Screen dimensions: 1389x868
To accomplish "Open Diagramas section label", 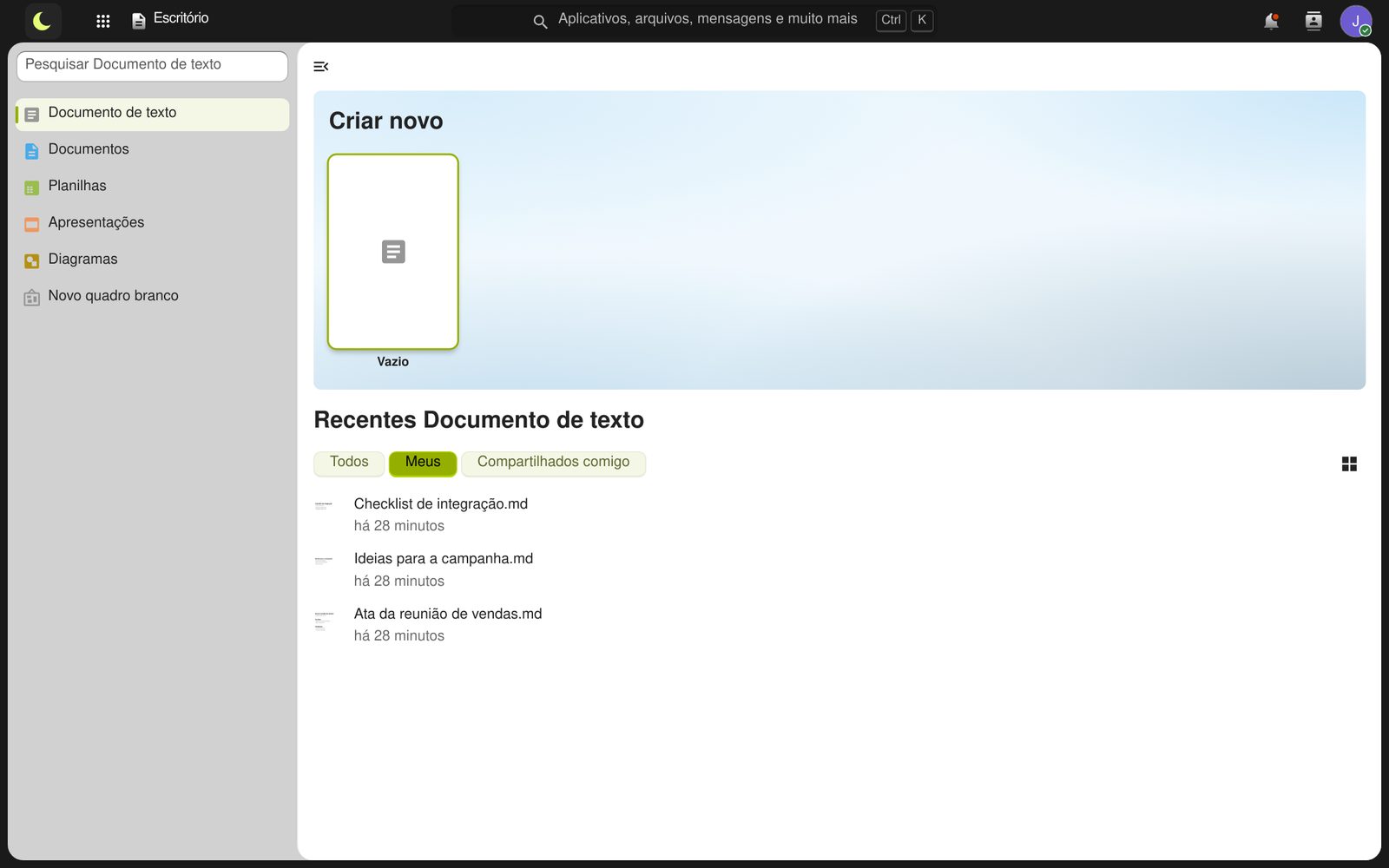I will tap(82, 259).
